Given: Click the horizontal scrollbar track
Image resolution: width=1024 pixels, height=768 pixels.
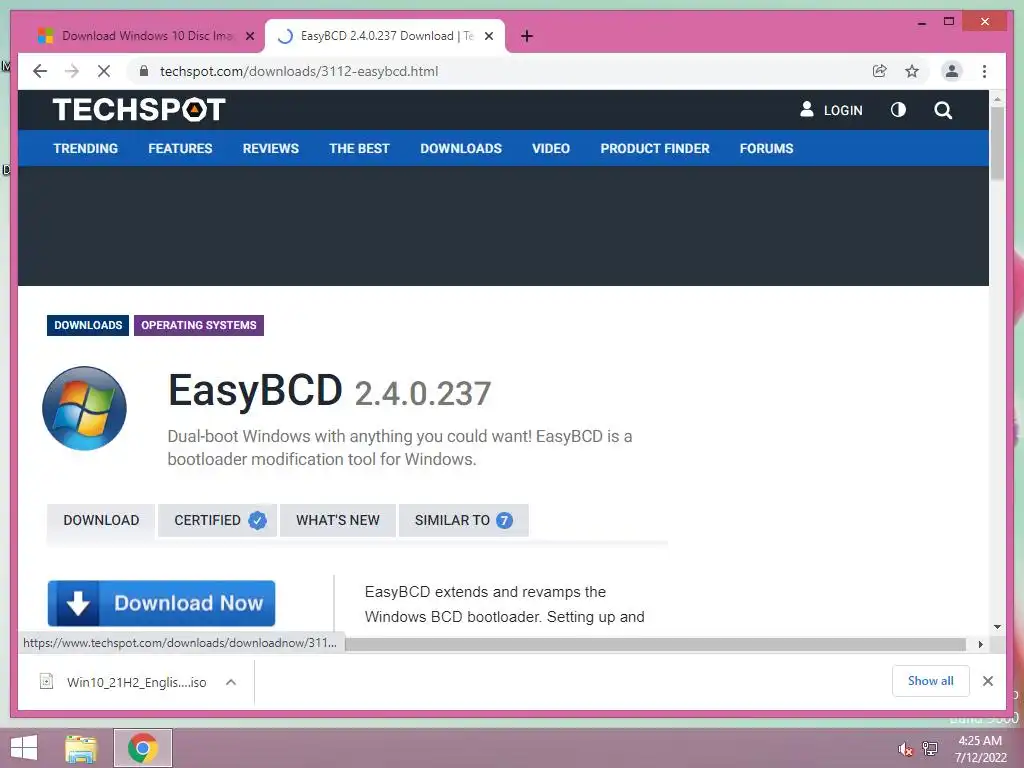Looking at the screenshot, I should (656, 645).
